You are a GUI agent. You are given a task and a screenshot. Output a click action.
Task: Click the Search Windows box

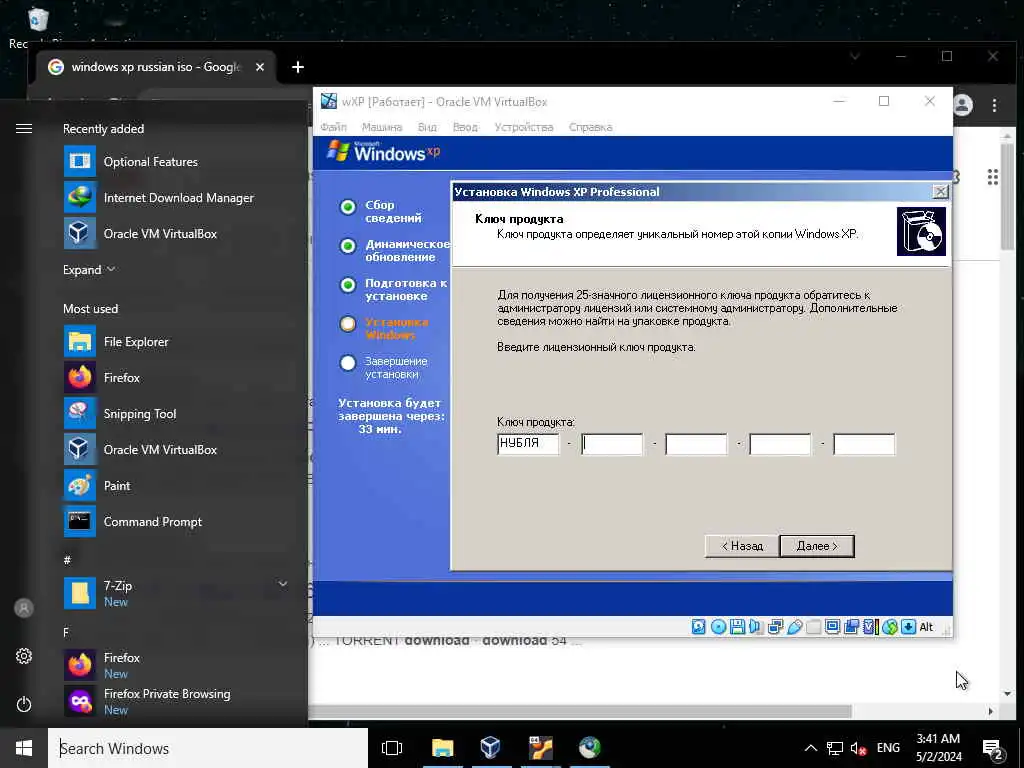click(208, 748)
